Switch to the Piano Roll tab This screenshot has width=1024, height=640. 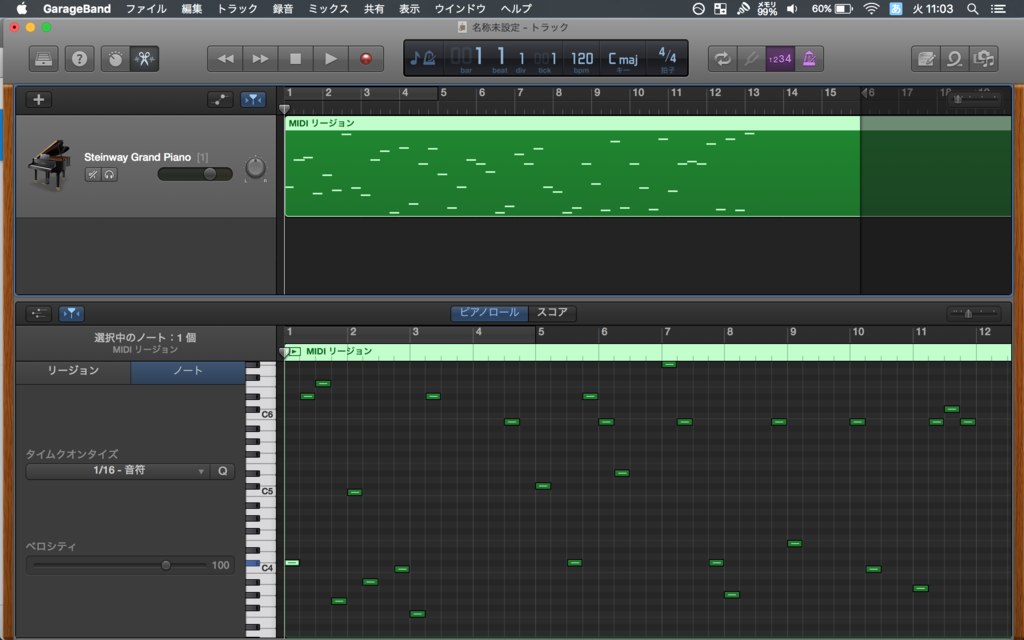[x=488, y=312]
